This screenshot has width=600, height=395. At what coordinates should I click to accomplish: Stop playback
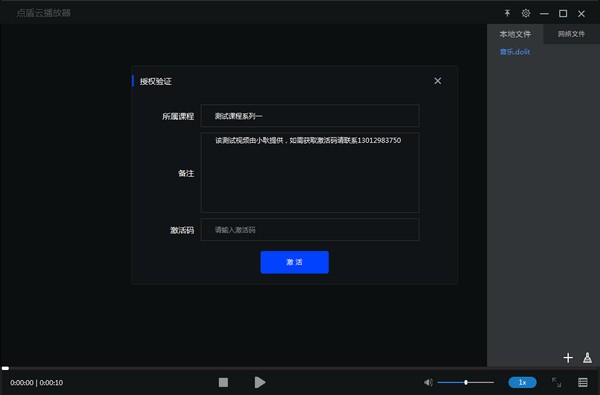223,382
